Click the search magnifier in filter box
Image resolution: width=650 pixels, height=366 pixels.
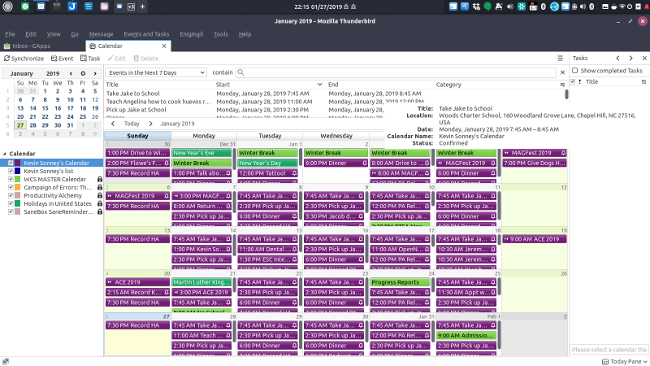(x=241, y=73)
